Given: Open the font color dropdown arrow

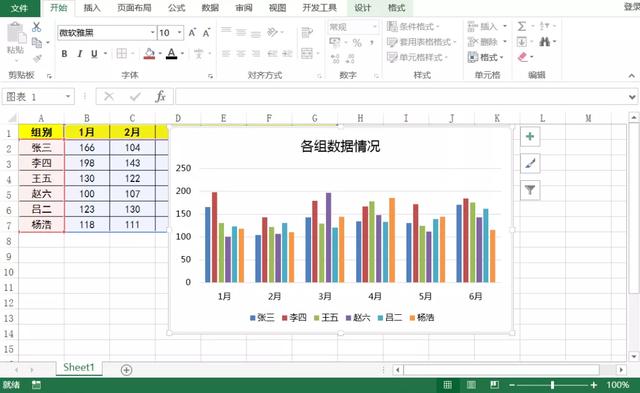Looking at the screenshot, I should click(x=182, y=53).
